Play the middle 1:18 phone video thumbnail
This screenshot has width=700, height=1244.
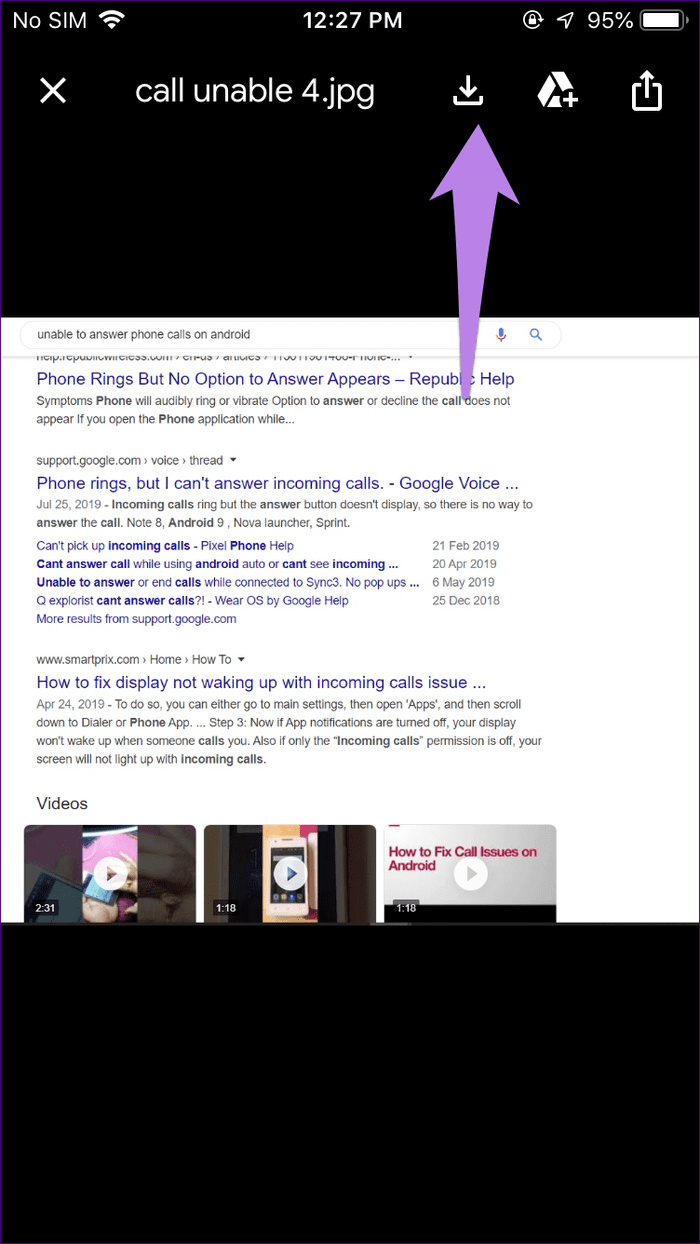[x=290, y=872]
